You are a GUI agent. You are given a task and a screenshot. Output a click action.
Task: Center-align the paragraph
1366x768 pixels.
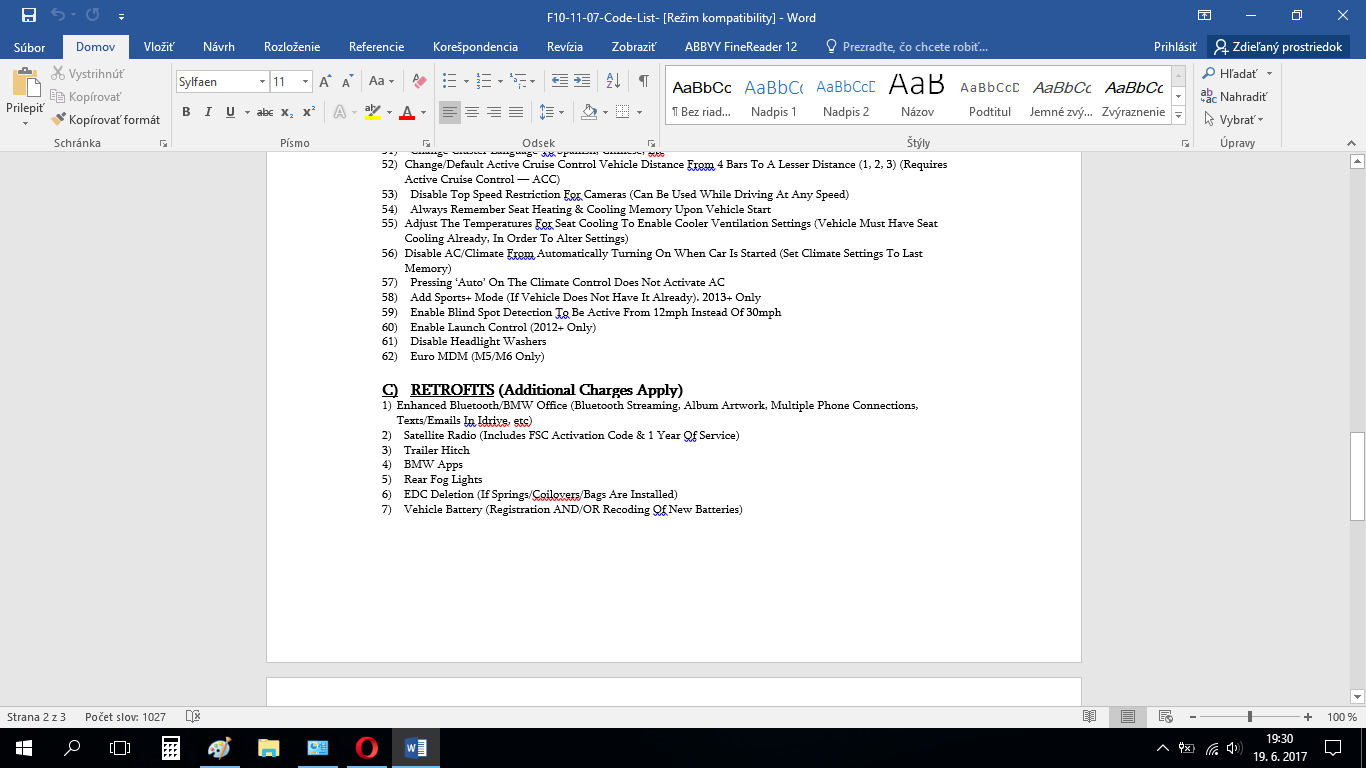tap(472, 112)
